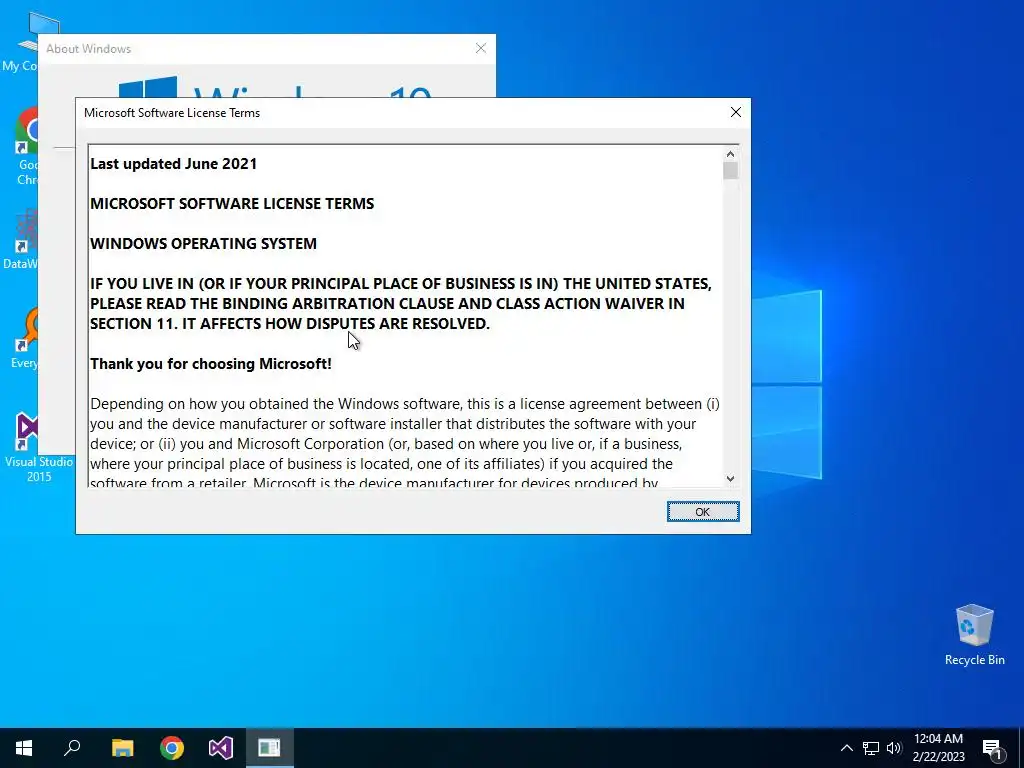Image resolution: width=1024 pixels, height=768 pixels.
Task: Open the Action Center notifications icon
Action: point(991,748)
